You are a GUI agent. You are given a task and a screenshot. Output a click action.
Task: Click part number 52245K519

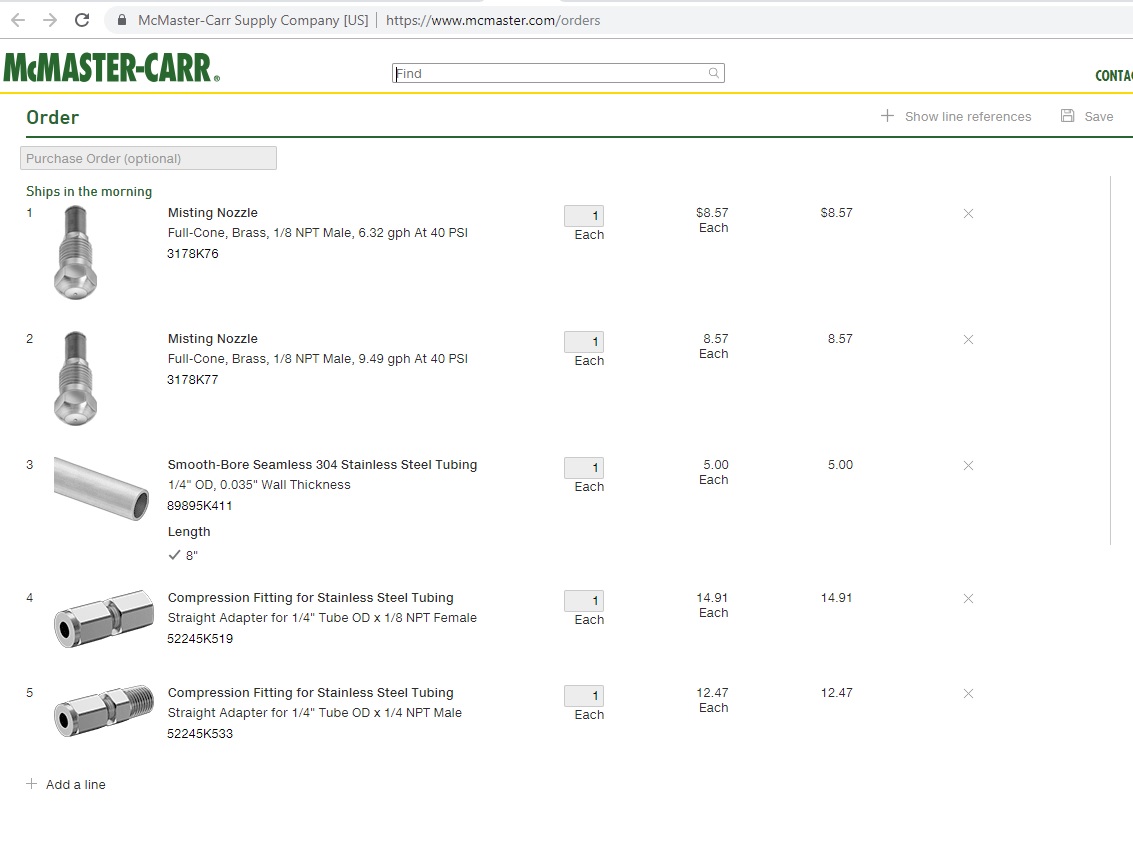click(x=200, y=639)
